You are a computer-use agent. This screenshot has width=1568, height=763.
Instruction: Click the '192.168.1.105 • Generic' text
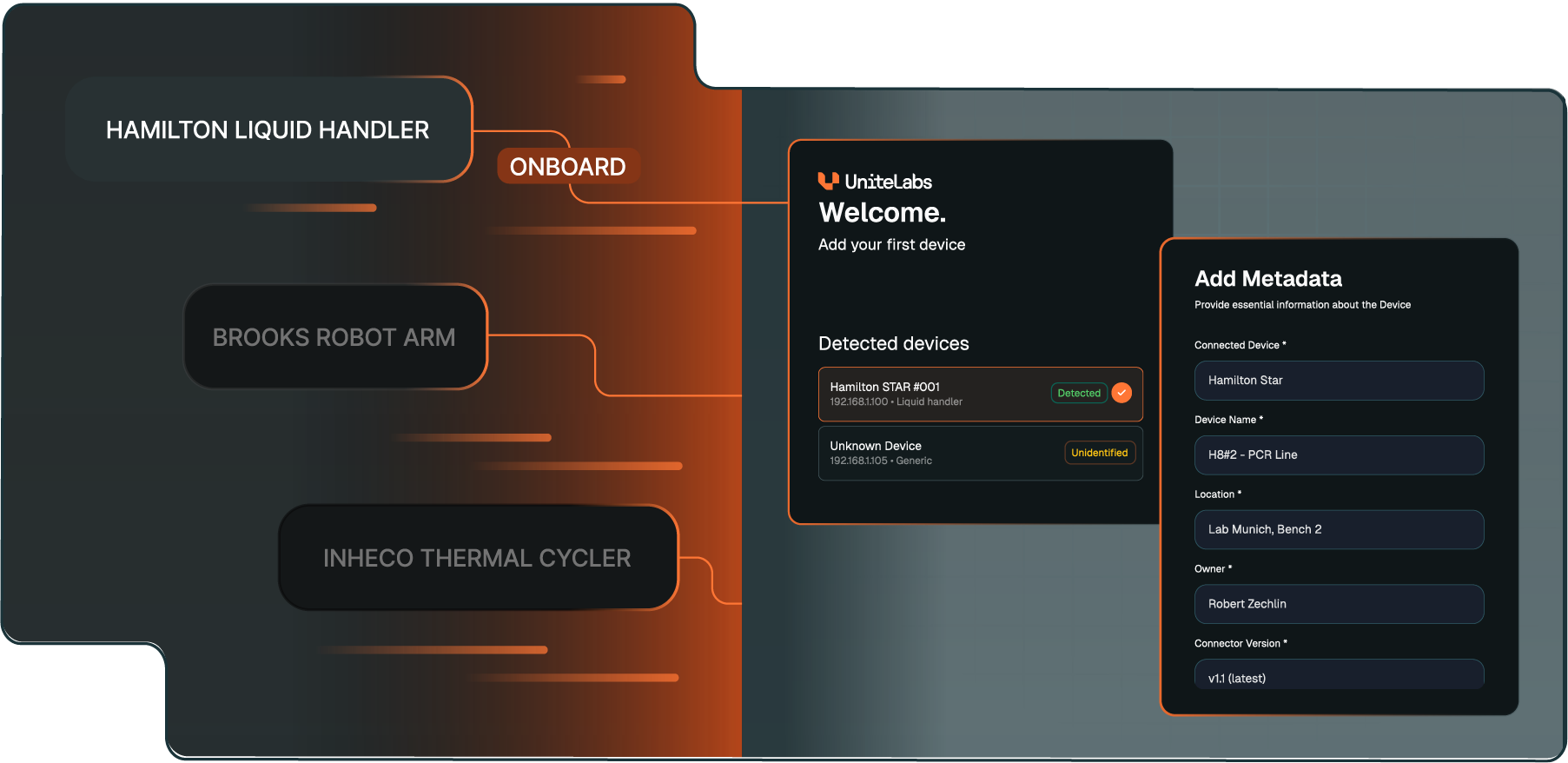pos(881,461)
